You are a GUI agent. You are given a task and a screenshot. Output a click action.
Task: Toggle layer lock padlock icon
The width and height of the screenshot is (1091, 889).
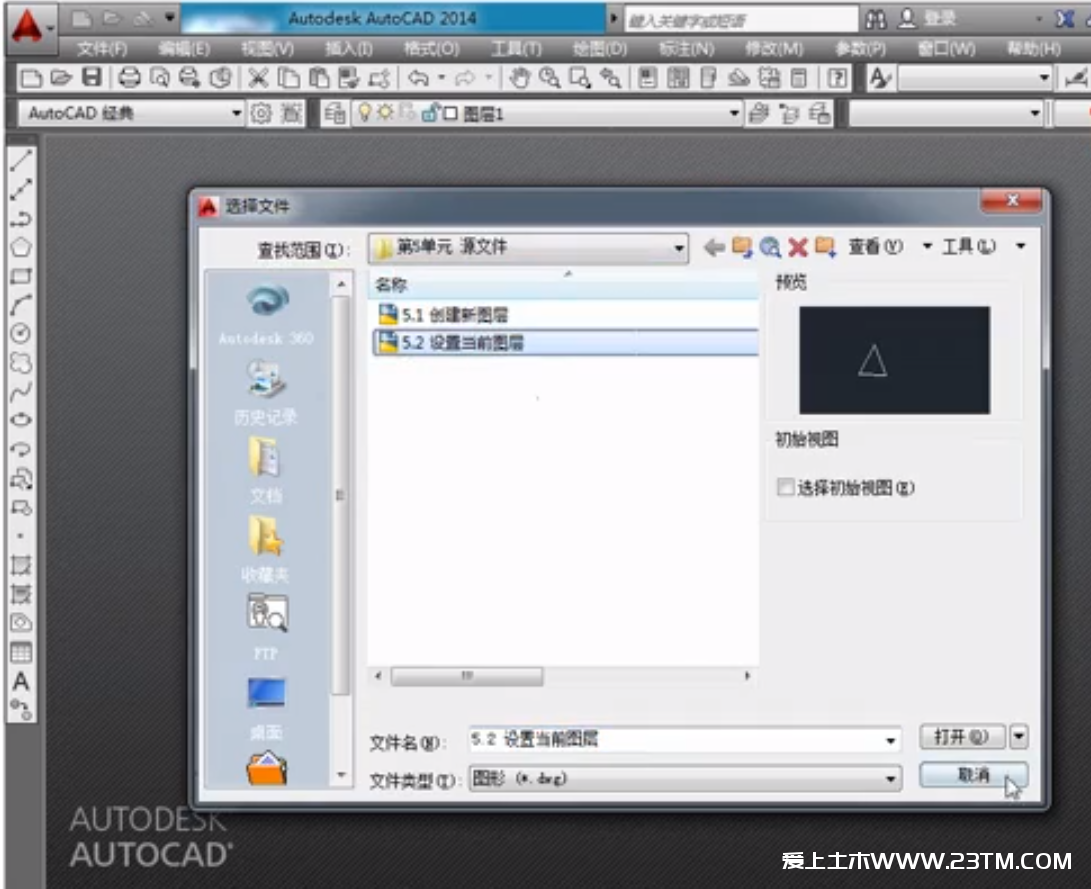(x=429, y=113)
